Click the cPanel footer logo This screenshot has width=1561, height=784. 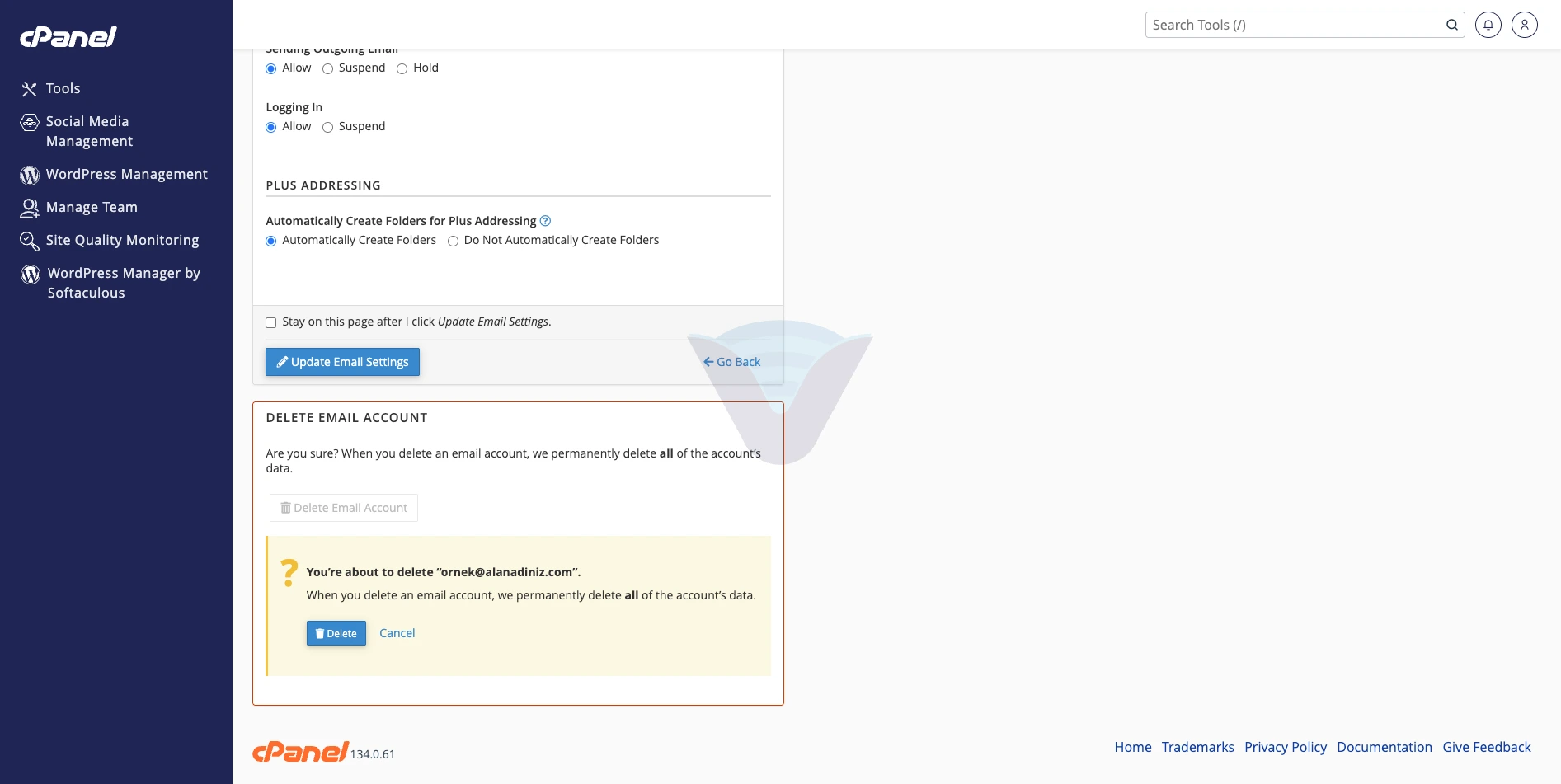click(x=300, y=751)
